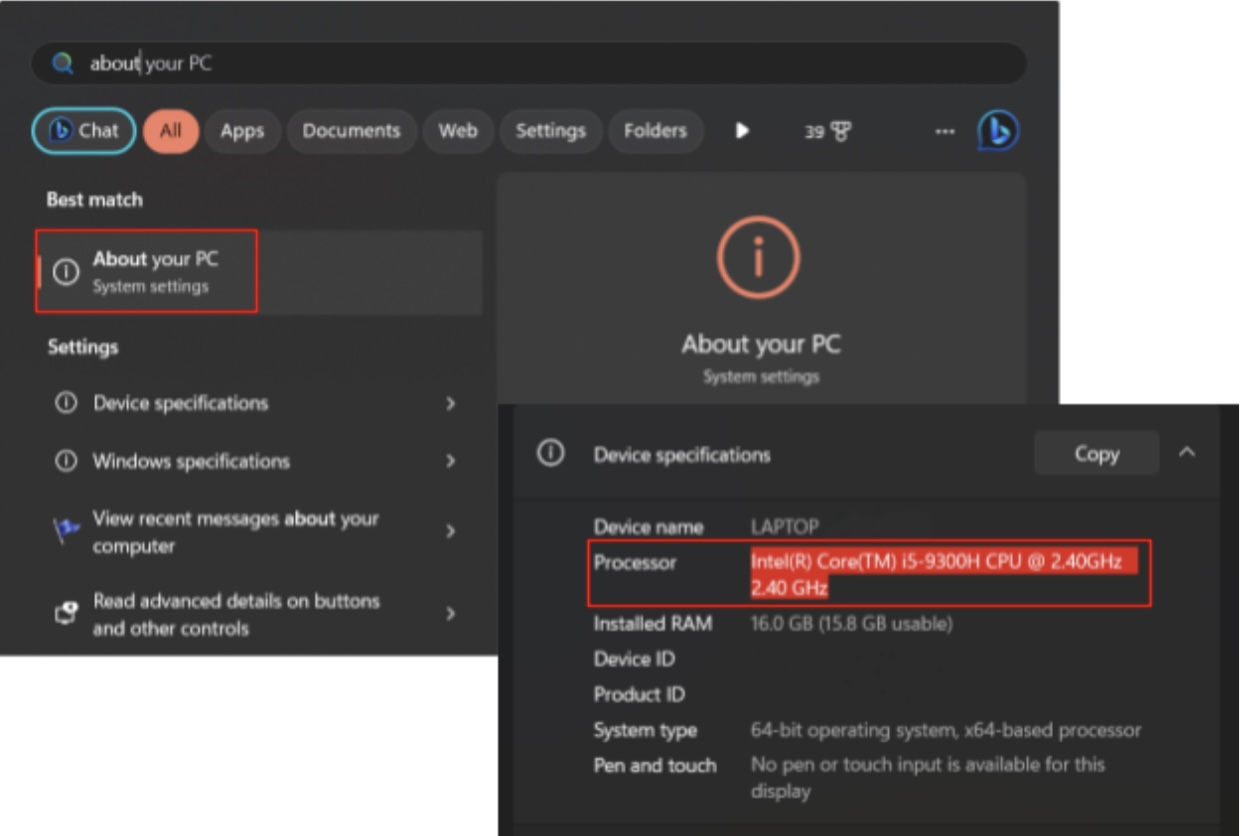
Task: Click the info icon beside Windows specifications
Action: pyautogui.click(x=64, y=461)
